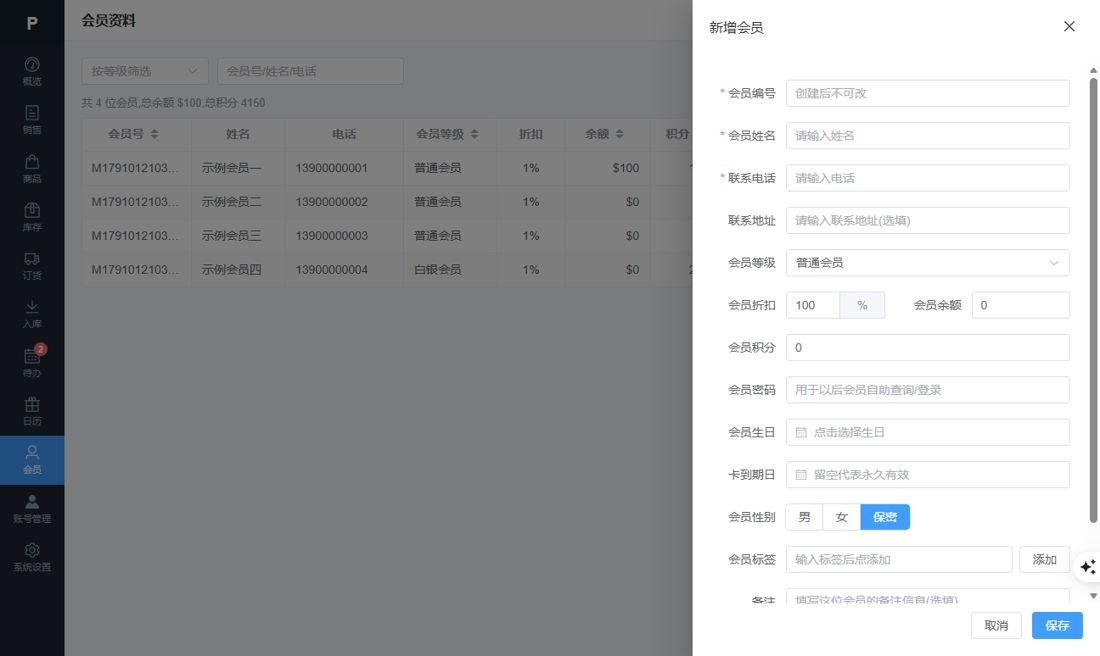Click the scrollbar down arrow in drawer
The width and height of the screenshot is (1100, 656).
point(1093,596)
